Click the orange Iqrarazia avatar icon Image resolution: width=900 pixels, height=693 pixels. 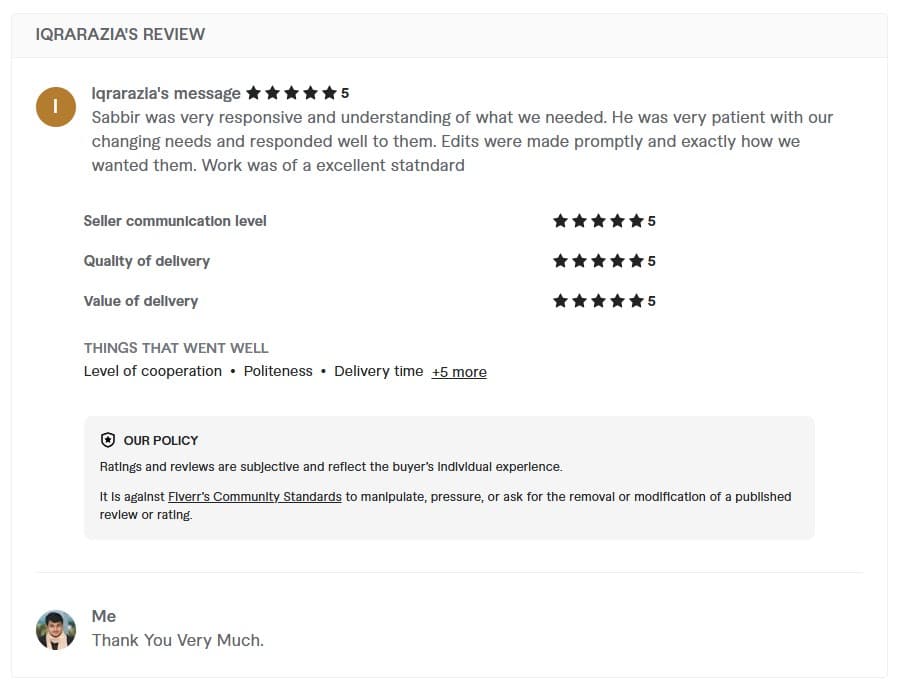click(56, 107)
